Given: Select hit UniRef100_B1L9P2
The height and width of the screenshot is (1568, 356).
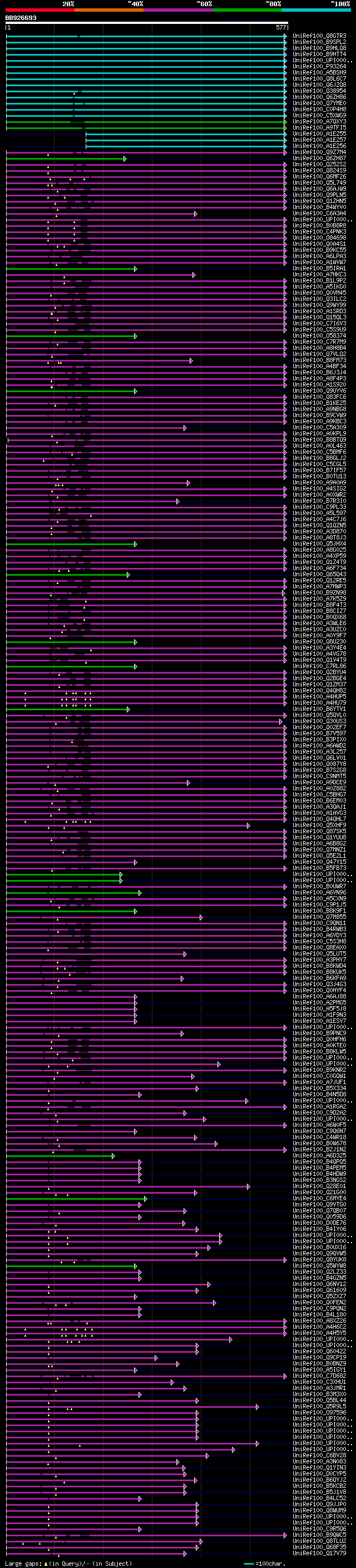Looking at the screenshot, I should (x=319, y=280).
